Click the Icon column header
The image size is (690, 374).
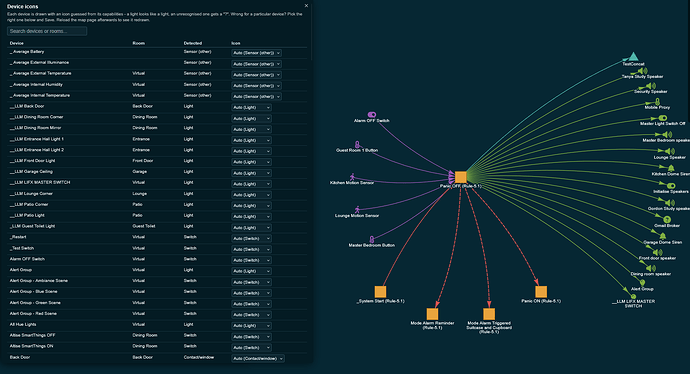pyautogui.click(x=236, y=43)
